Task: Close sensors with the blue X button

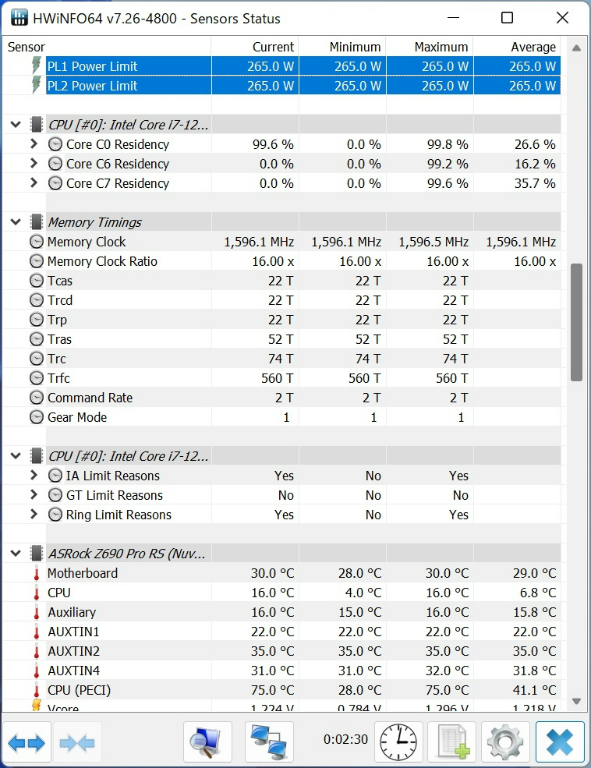Action: pyautogui.click(x=560, y=743)
